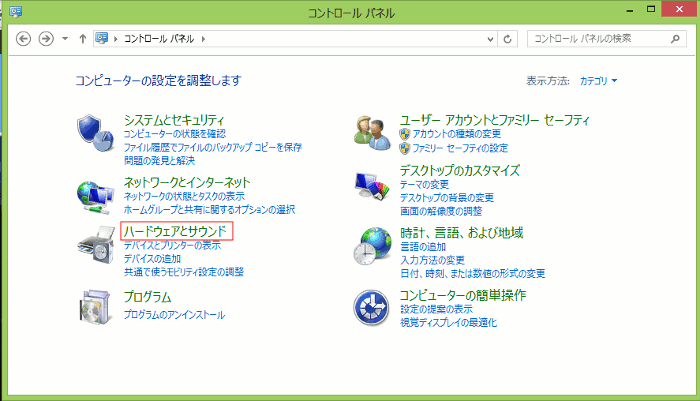The width and height of the screenshot is (700, 401).
Task: Click the User Accounts people icon
Action: click(x=372, y=131)
